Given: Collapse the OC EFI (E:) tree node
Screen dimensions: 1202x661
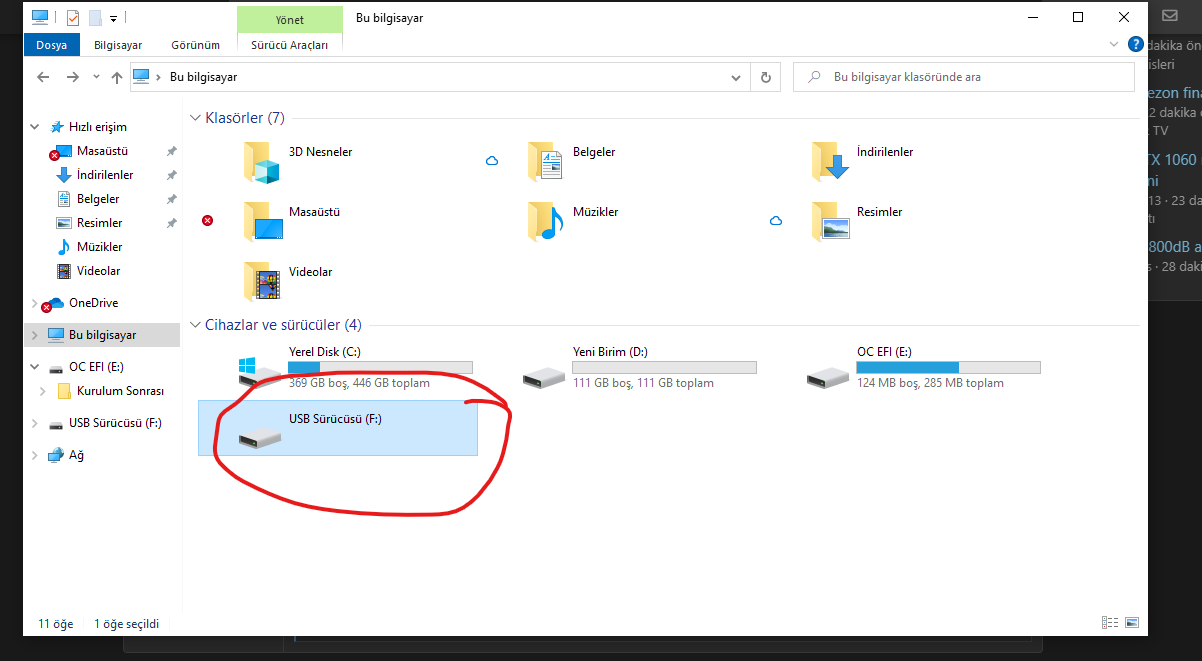Looking at the screenshot, I should [35, 367].
